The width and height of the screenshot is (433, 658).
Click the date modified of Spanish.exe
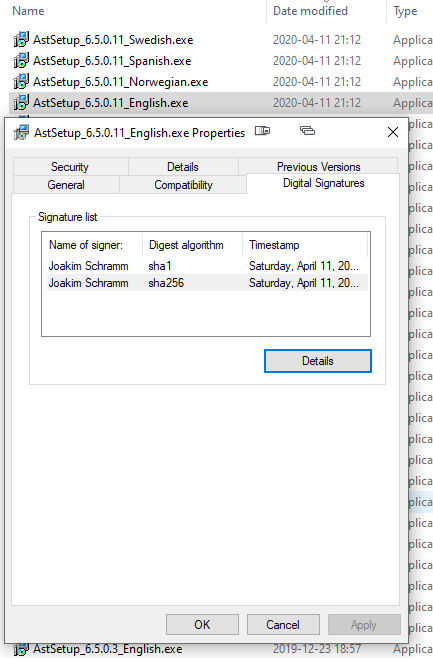click(x=317, y=61)
